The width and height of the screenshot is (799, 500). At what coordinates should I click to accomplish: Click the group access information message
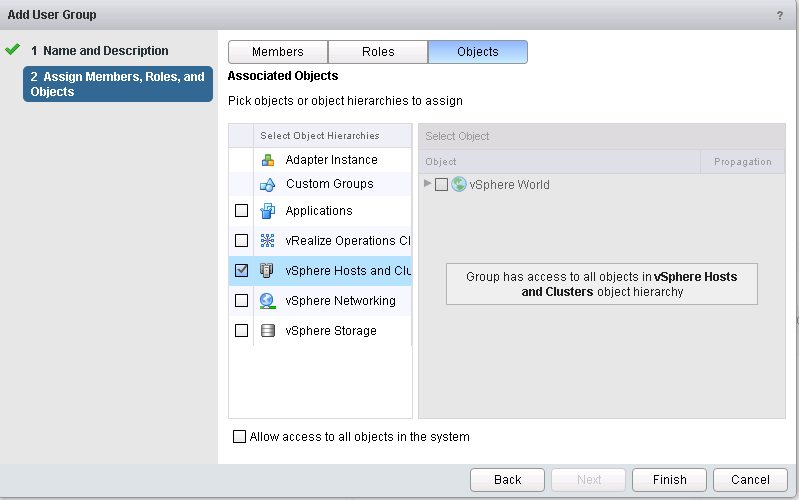pos(602,284)
